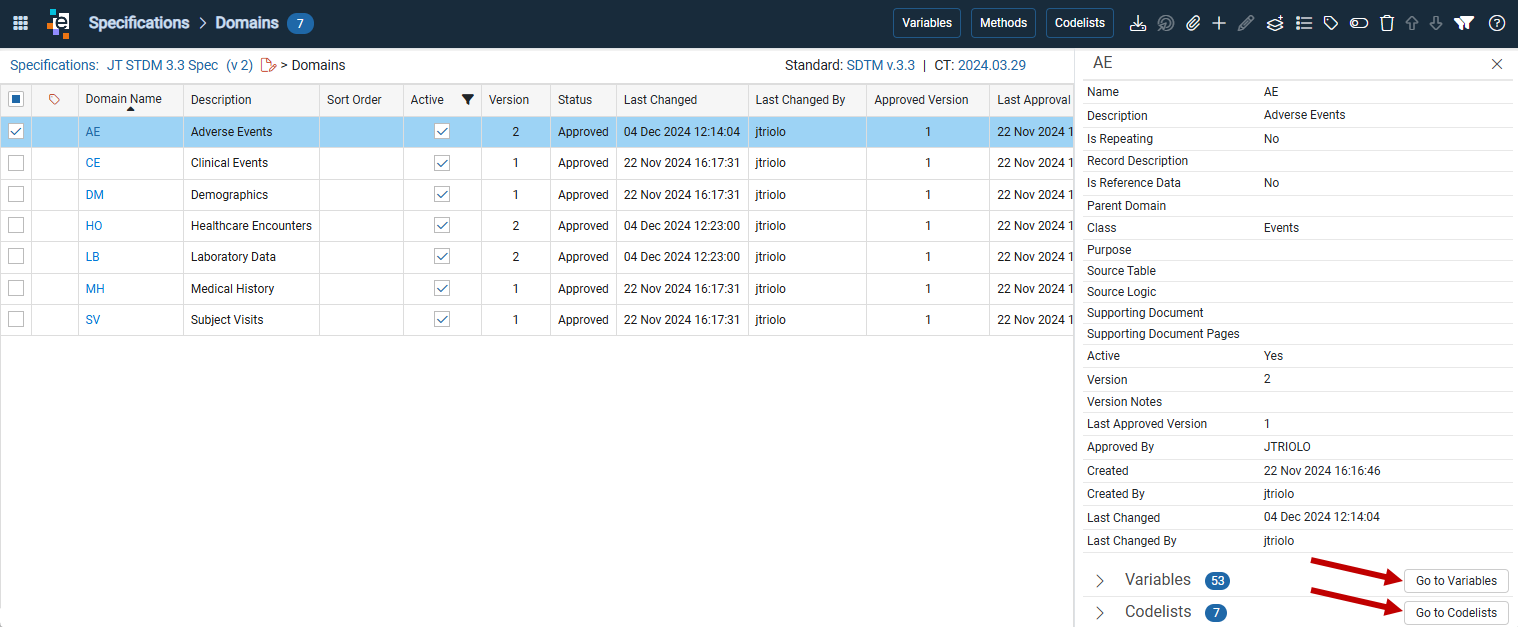Image resolution: width=1518 pixels, height=627 pixels.
Task: Add a new domain with plus icon
Action: click(x=1219, y=23)
